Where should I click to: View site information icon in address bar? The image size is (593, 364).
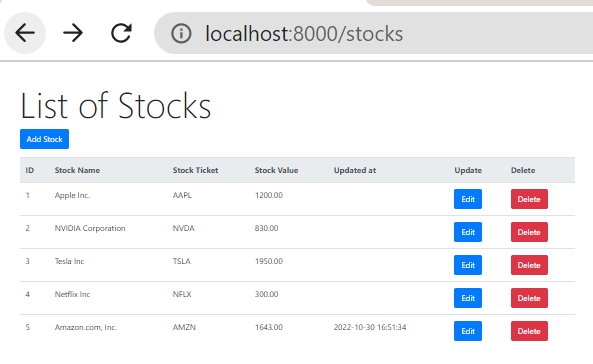coord(181,33)
